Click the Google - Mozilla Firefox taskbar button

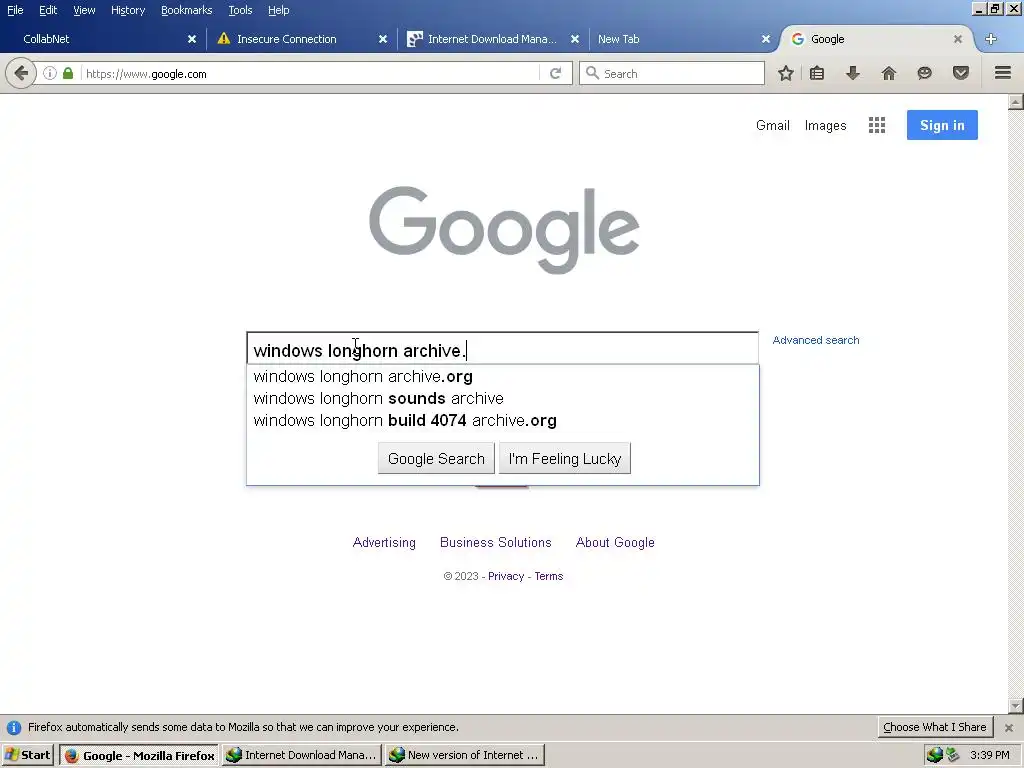[139, 755]
